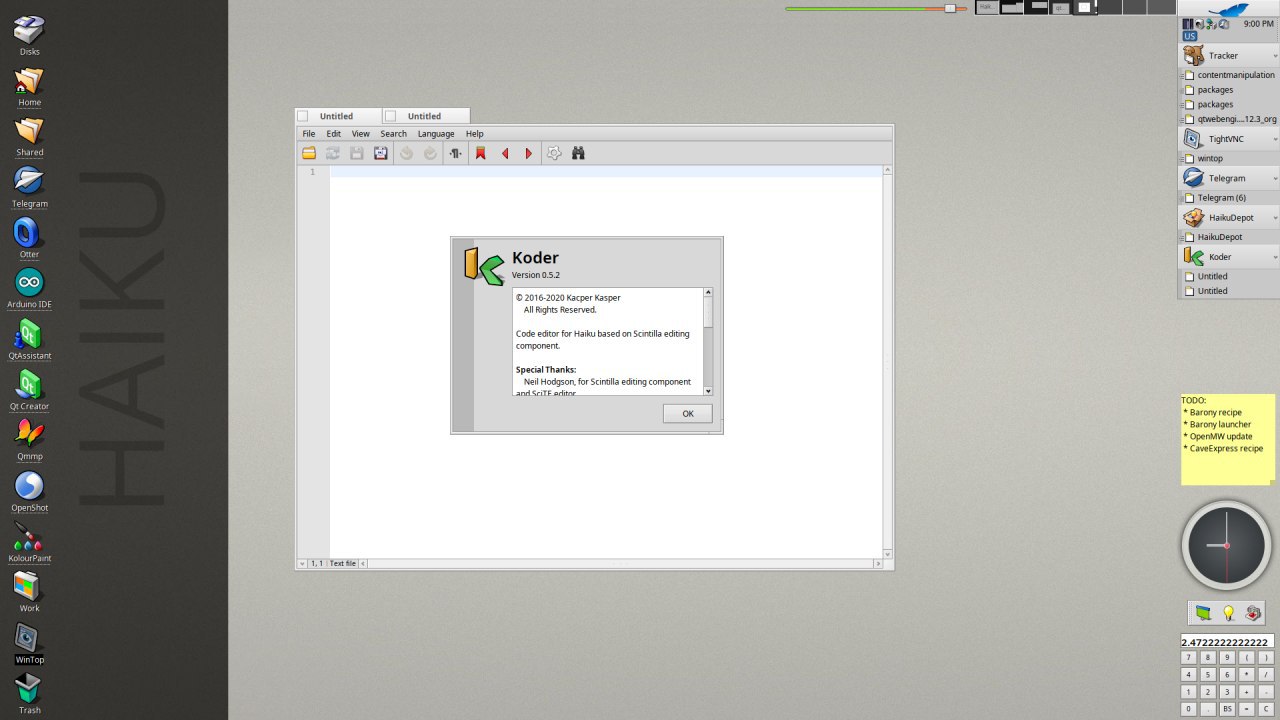Image resolution: width=1280 pixels, height=720 pixels.
Task: Expand the HaikuDepot entry in Deskbar
Action: [x=1274, y=218]
